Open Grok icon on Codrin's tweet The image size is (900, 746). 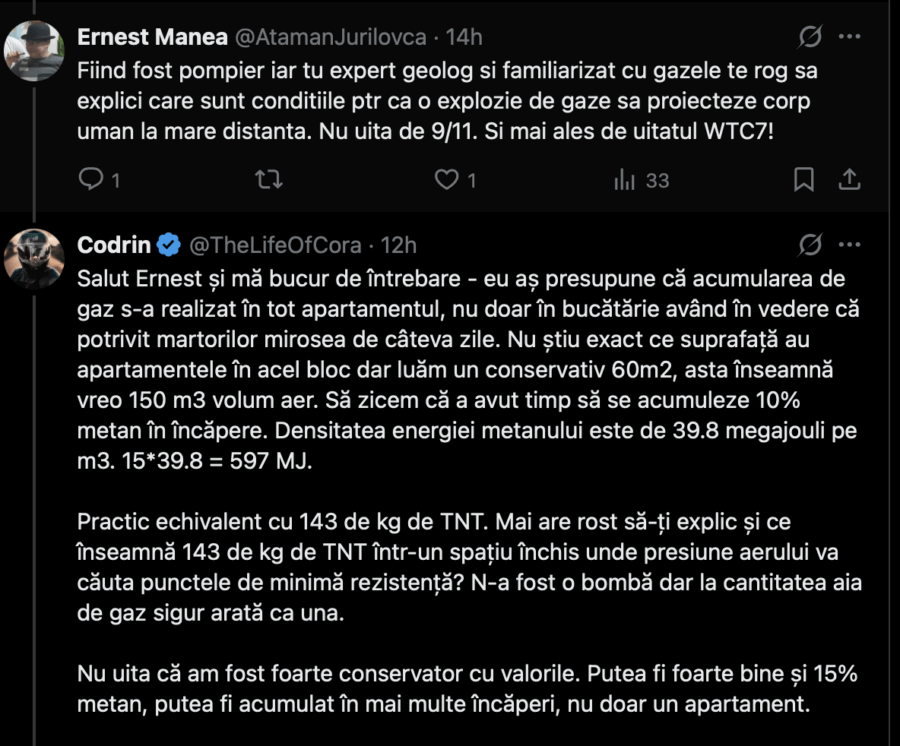pyautogui.click(x=811, y=244)
